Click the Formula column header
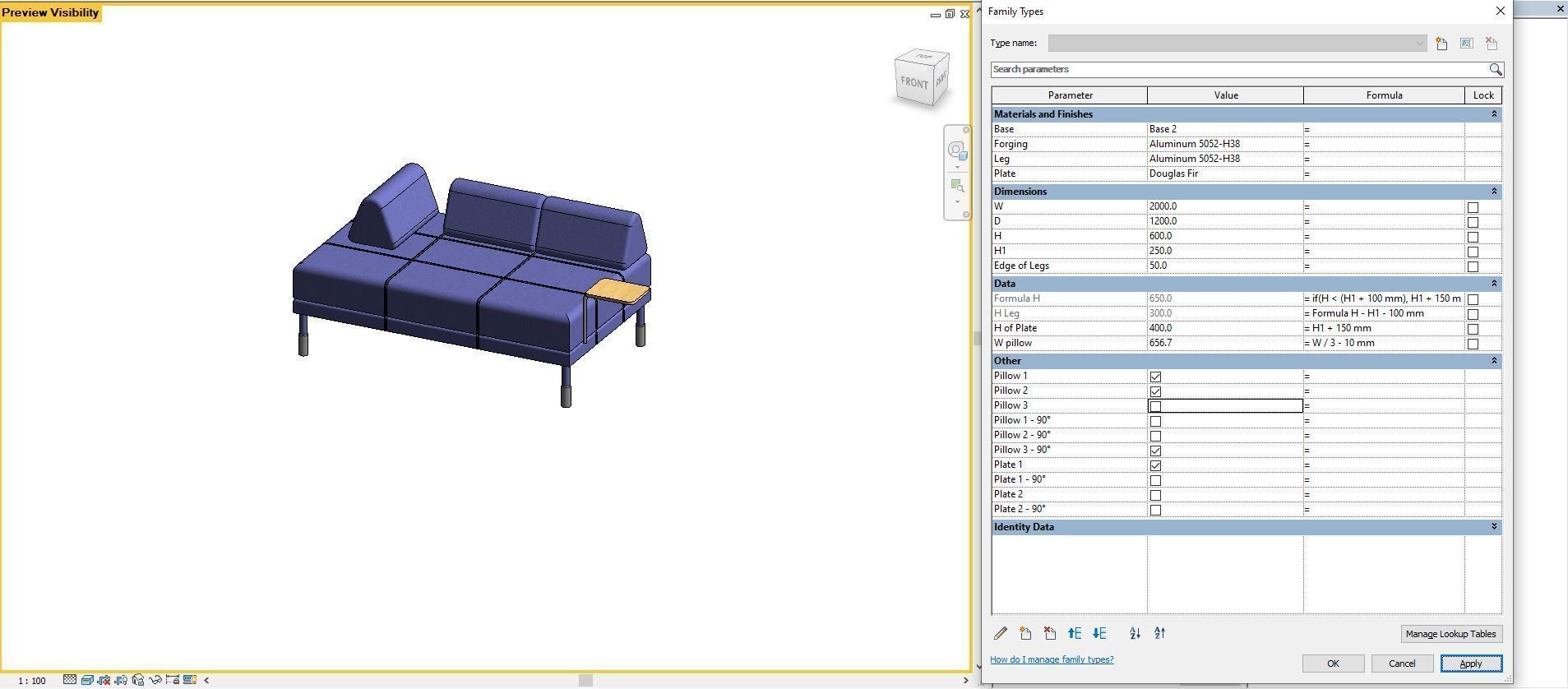The image size is (1568, 689). point(1384,95)
